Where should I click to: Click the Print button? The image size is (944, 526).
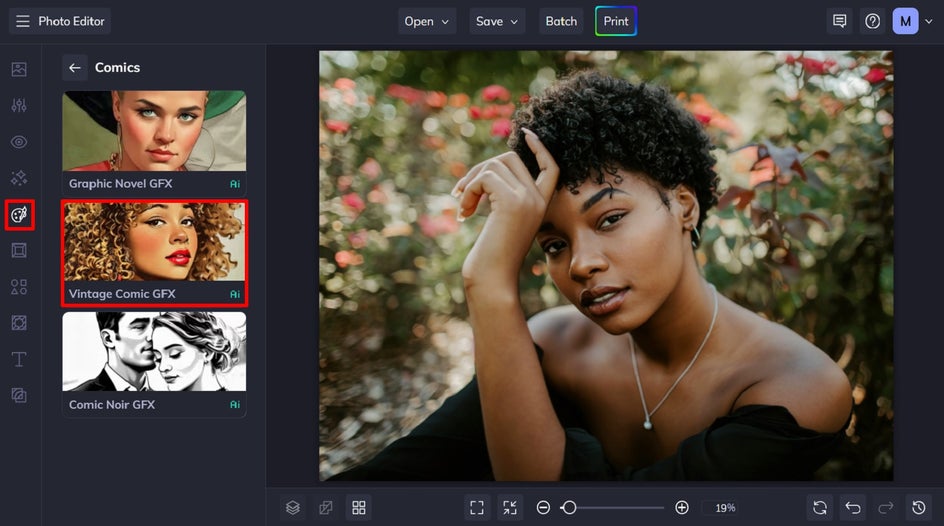(x=616, y=21)
